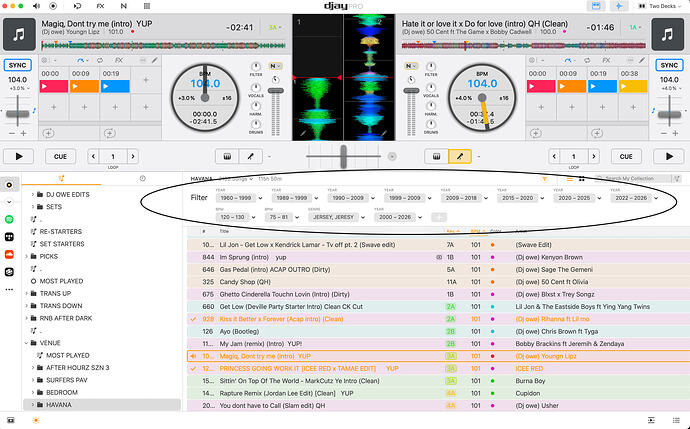Open deck 2 key 1A dropdown
The width and height of the screenshot is (690, 429).
[635, 27]
